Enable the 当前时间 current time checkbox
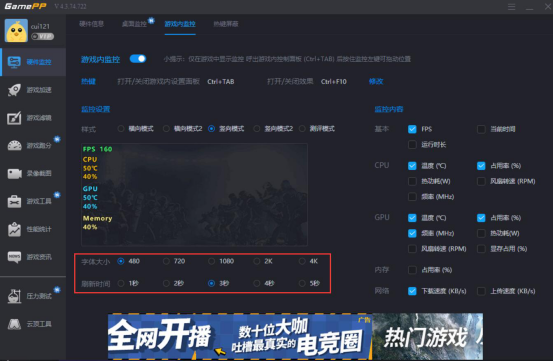This screenshot has height=361, width=554. pos(481,129)
